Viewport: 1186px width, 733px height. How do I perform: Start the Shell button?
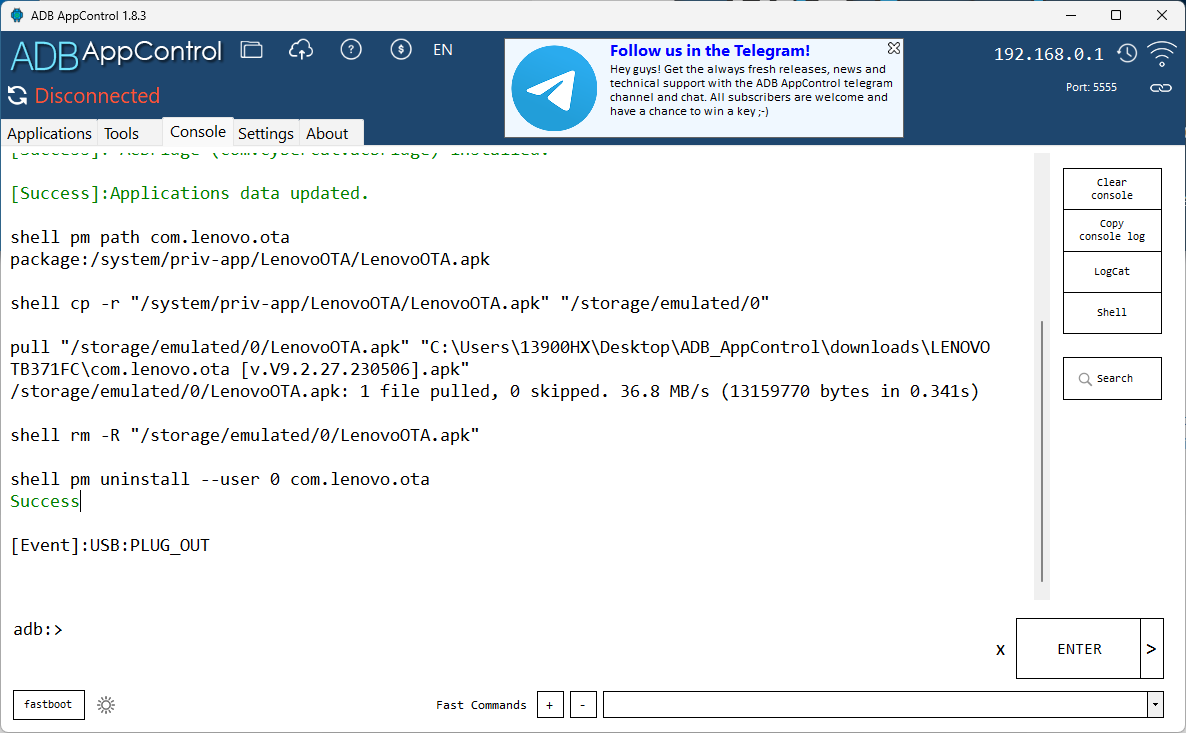point(1112,312)
